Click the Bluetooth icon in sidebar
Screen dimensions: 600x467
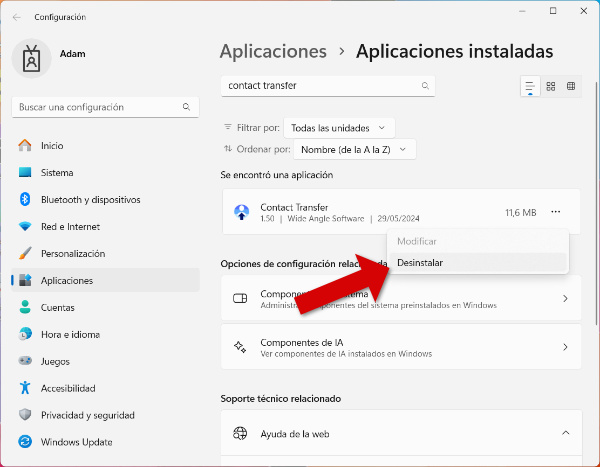click(x=25, y=199)
